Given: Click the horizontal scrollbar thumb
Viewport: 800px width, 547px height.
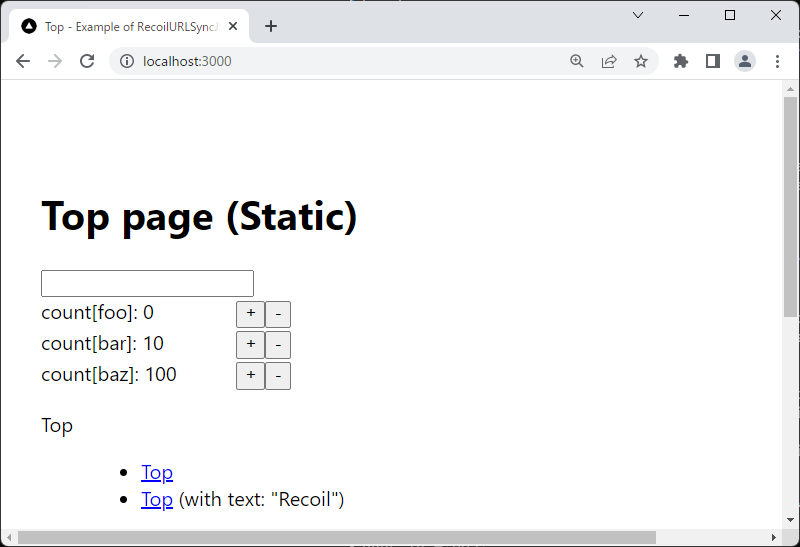Looking at the screenshot, I should click(x=337, y=537).
